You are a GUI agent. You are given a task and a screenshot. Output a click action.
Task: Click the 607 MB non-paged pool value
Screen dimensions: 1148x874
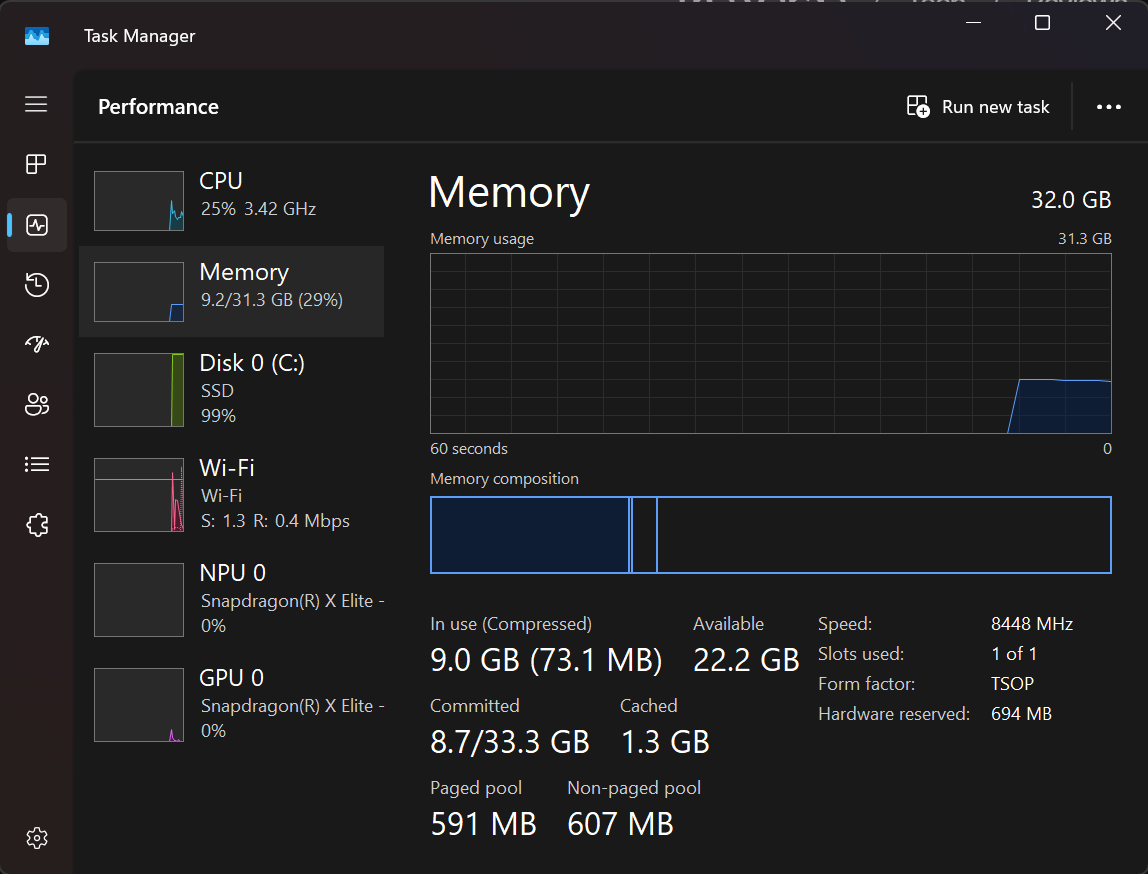pos(620,824)
